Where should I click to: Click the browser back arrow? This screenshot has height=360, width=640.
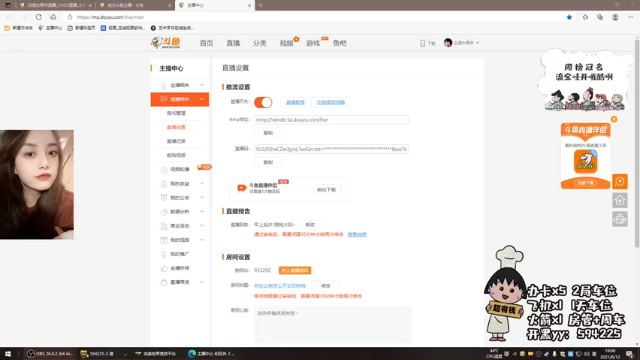(9, 17)
